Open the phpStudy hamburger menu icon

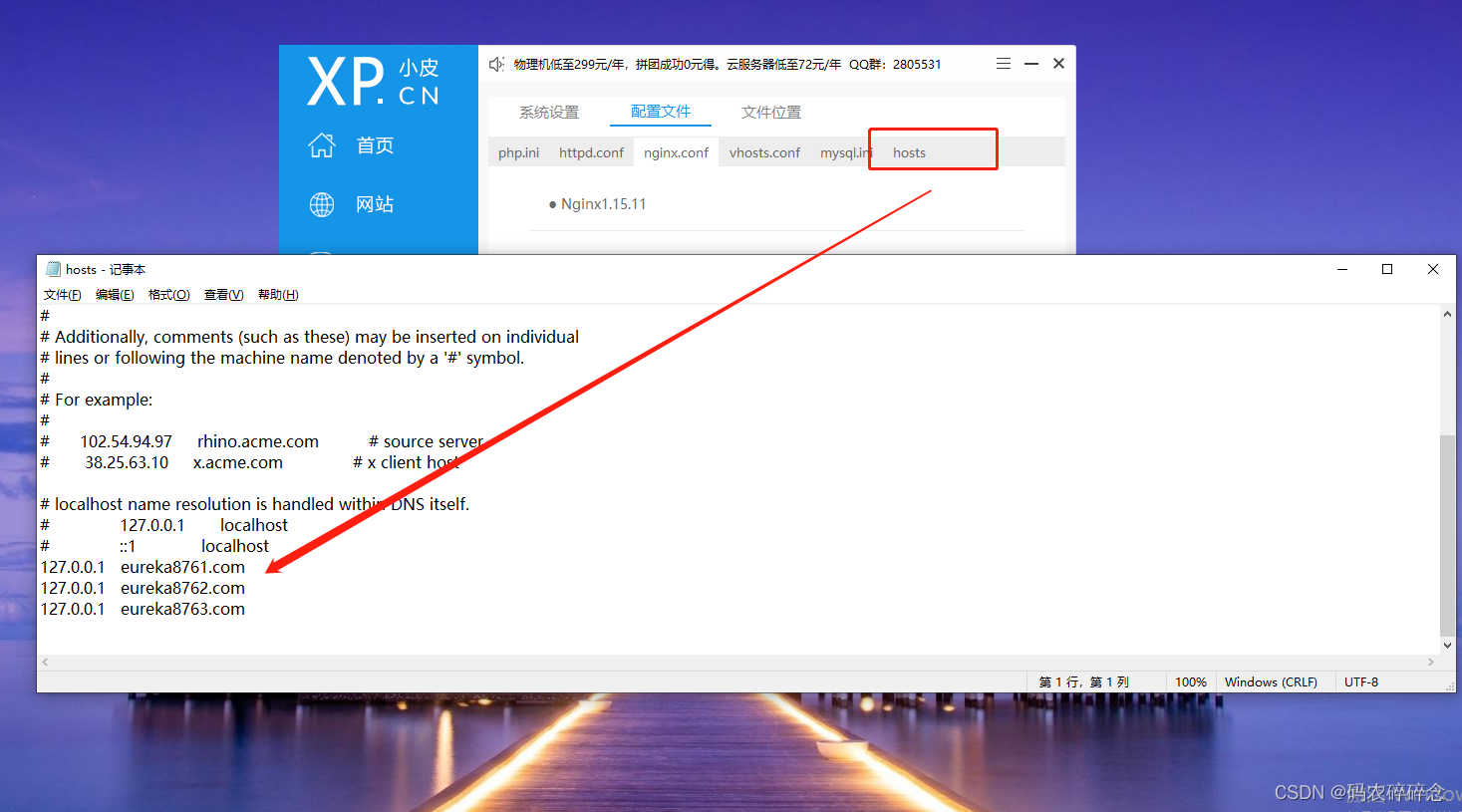click(1004, 63)
